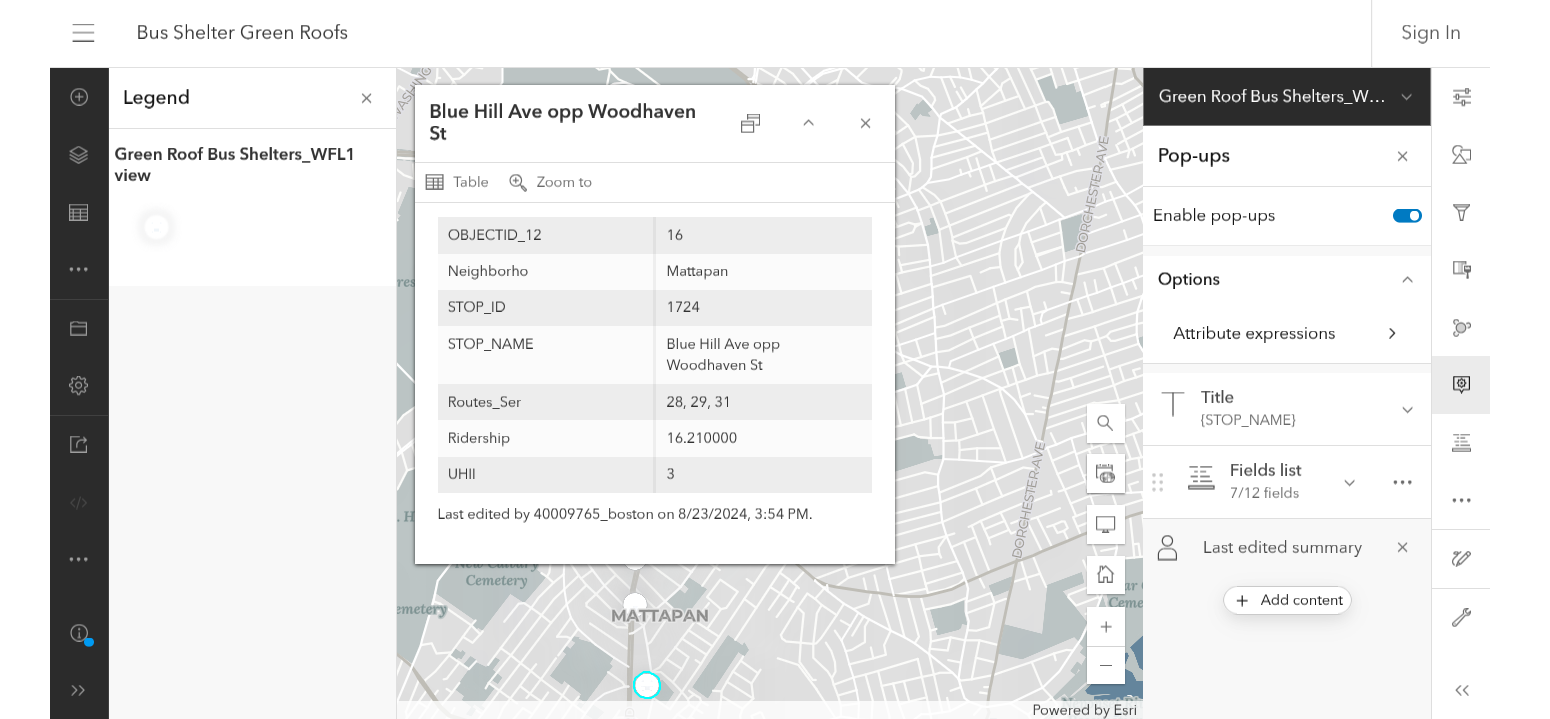The image size is (1550, 719).
Task: Click Zoom to in the popup
Action: pos(551,182)
